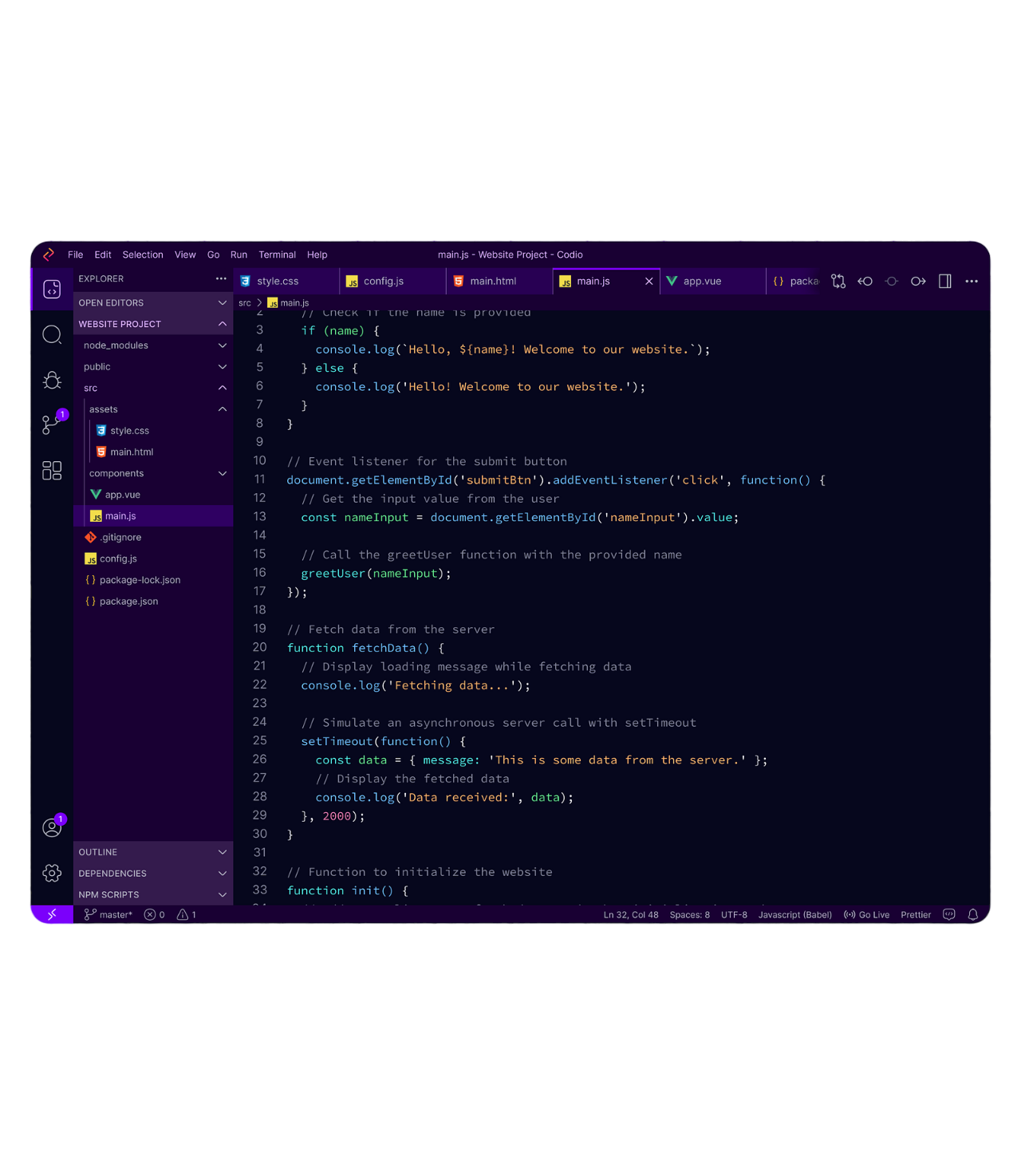
Task: Switch to the main.html tab
Action: click(x=499, y=281)
